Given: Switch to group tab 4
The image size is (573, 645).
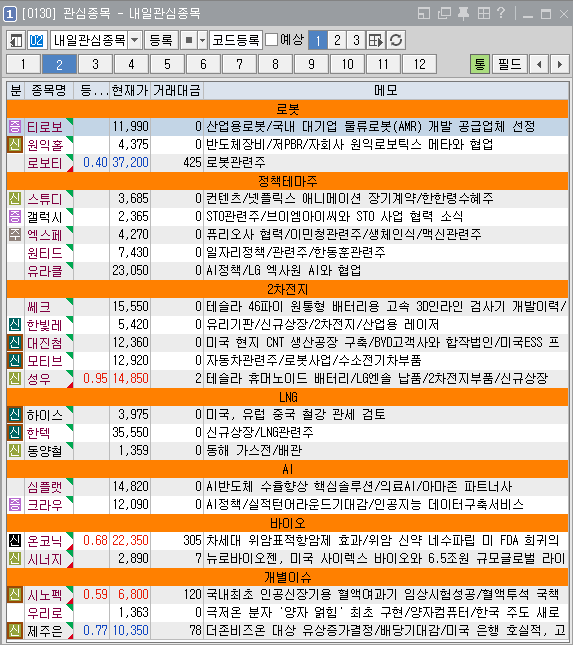Looking at the screenshot, I should coord(131,64).
